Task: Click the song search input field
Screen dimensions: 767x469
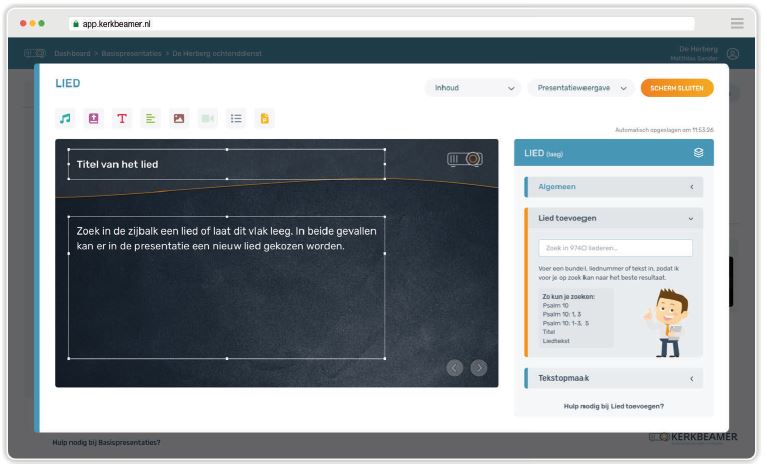Action: [615, 248]
